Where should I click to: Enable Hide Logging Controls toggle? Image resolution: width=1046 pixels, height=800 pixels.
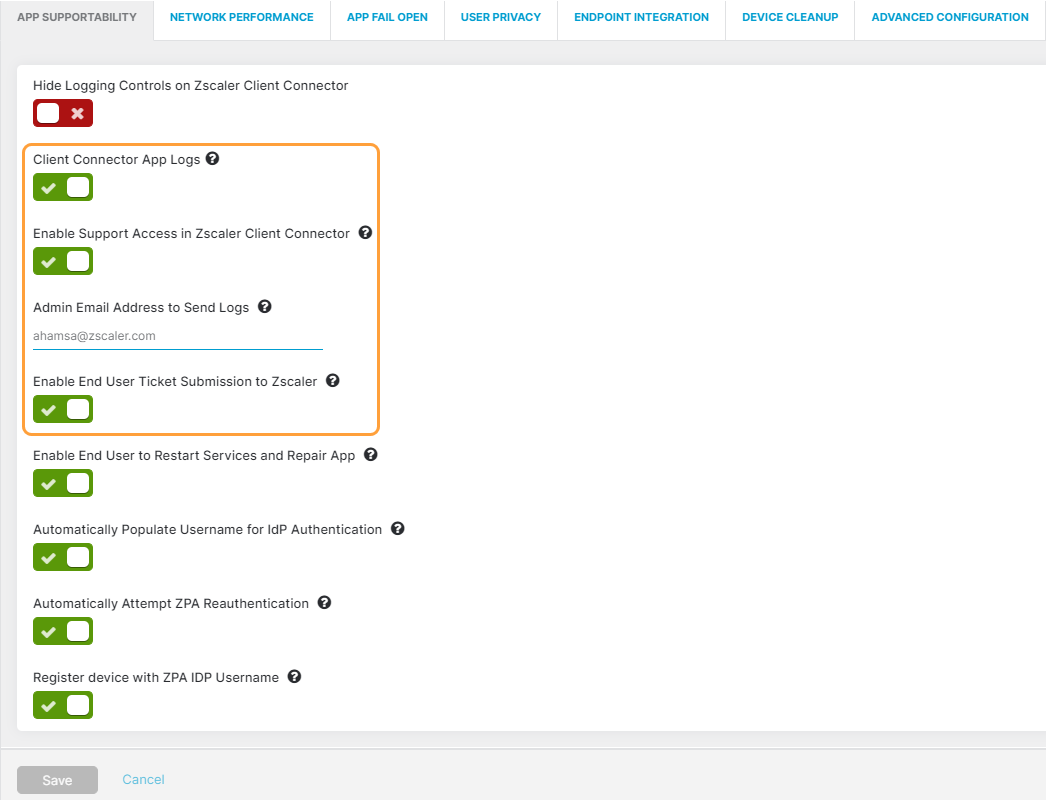point(63,113)
